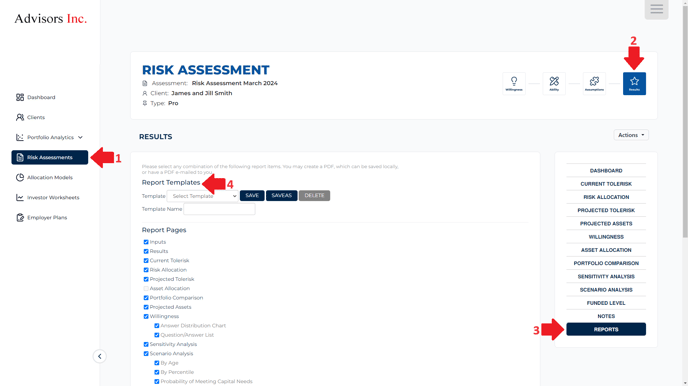
Task: Go to the Results star icon step
Action: [634, 83]
